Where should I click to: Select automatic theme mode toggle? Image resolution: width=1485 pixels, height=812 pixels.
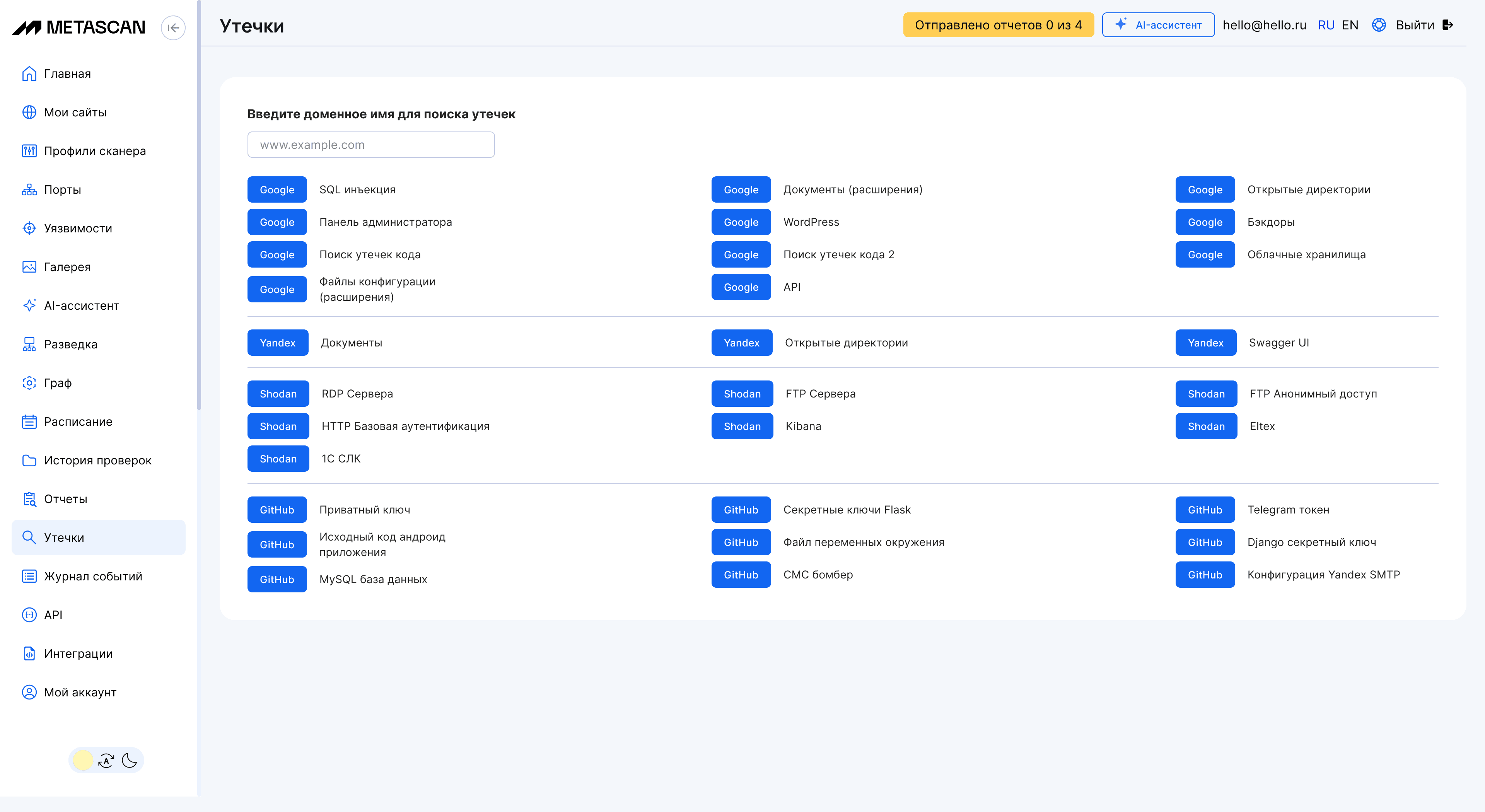(106, 760)
